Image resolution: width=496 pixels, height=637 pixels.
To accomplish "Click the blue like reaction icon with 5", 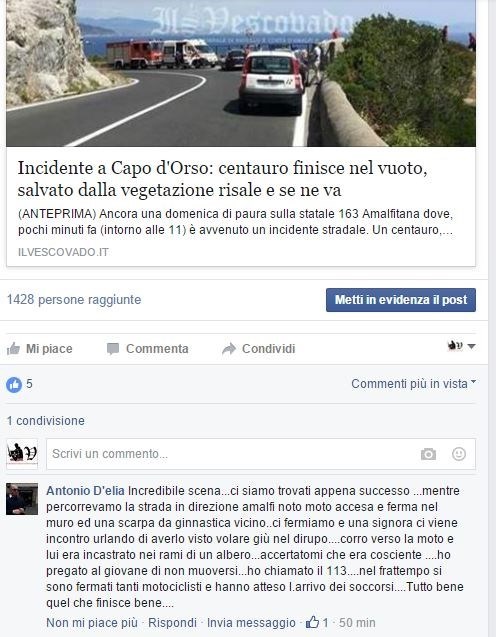I will coord(14,384).
